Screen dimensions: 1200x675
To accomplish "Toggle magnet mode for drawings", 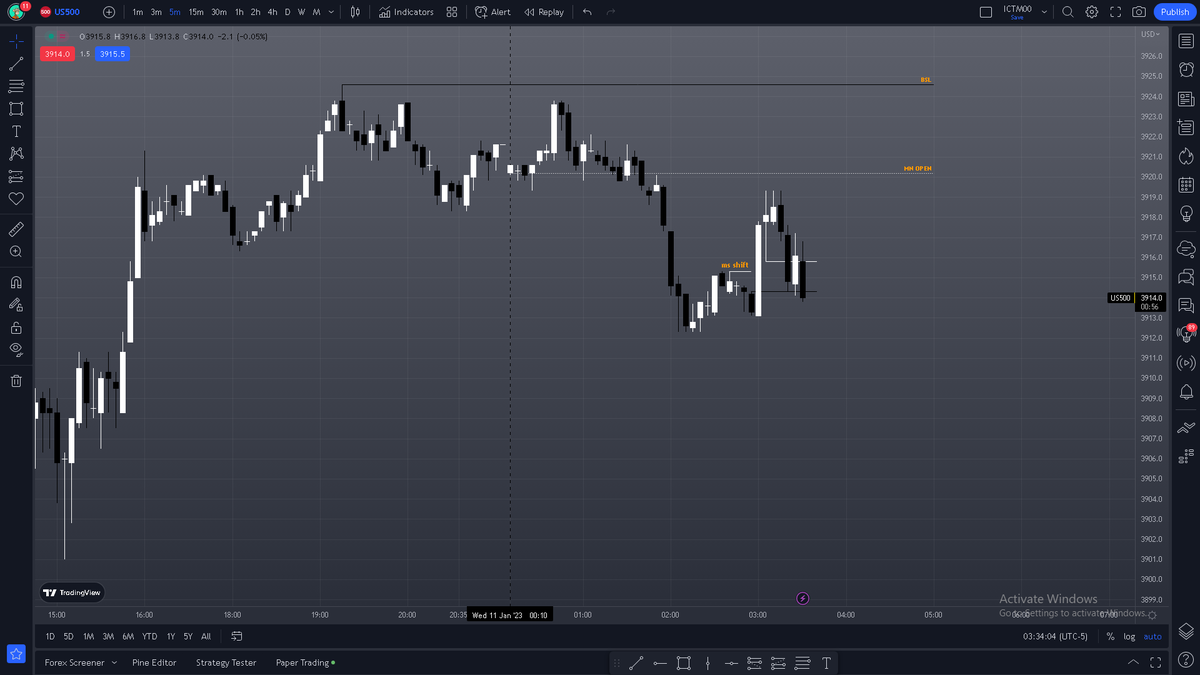I will pyautogui.click(x=16, y=282).
